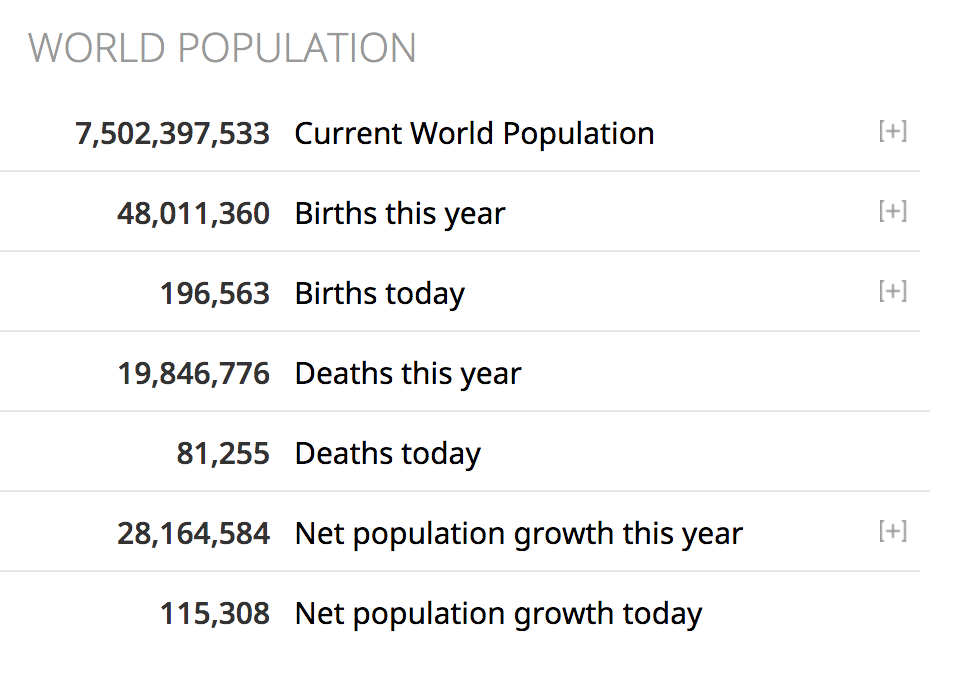Expand the Current World Population details
Screen dimensions: 970x688
click(892, 132)
